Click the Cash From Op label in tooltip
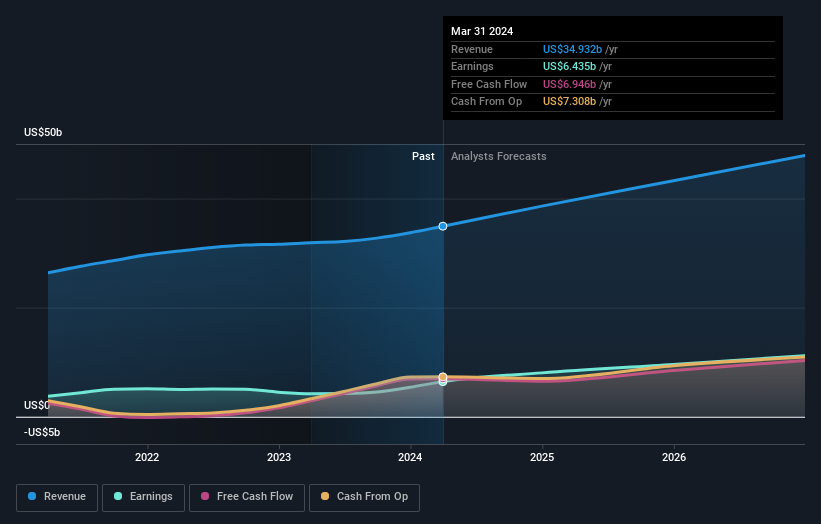Image resolution: width=821 pixels, height=524 pixels. pos(486,102)
